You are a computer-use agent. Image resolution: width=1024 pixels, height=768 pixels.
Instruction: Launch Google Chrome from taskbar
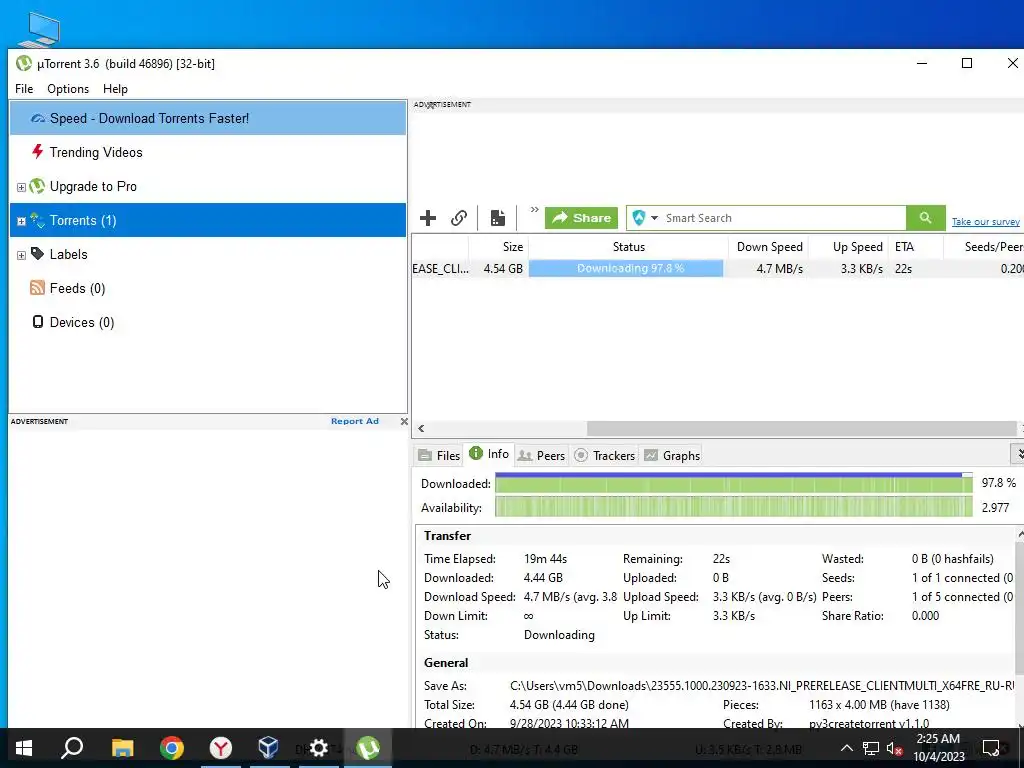(172, 748)
